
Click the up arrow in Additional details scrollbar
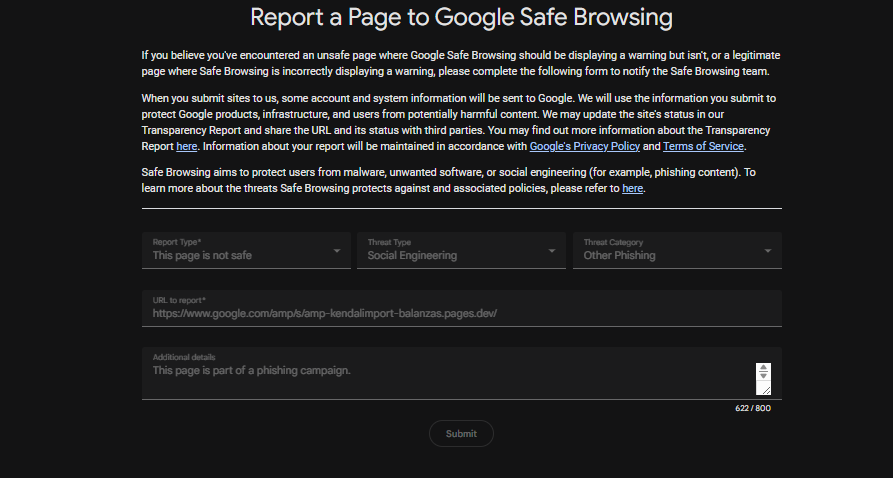point(763,367)
